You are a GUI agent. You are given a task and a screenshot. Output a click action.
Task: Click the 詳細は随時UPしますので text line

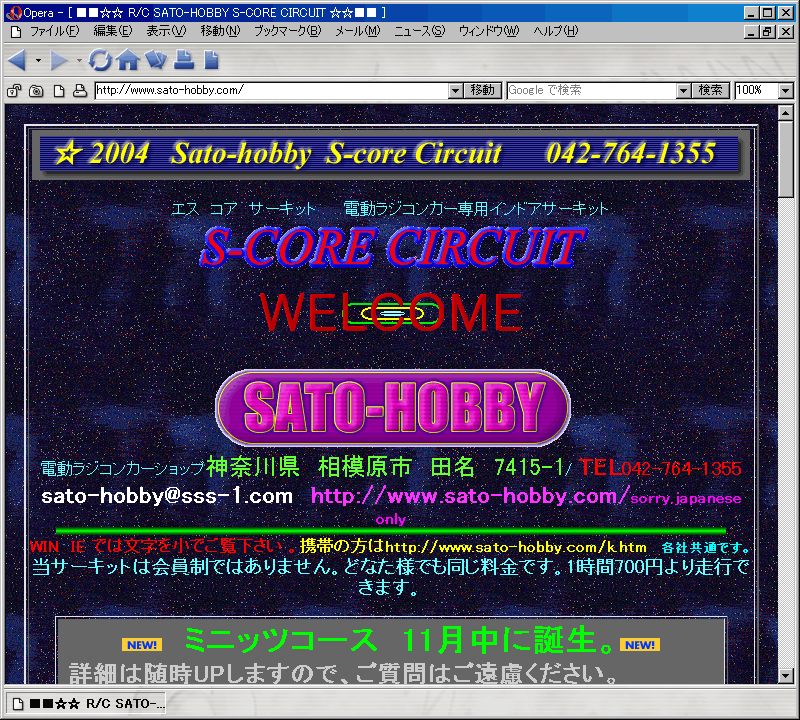[343, 674]
